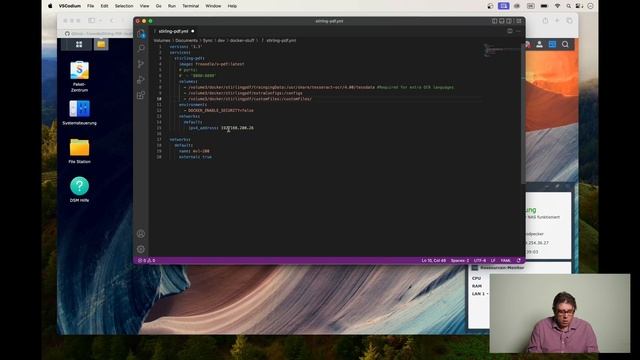Image resolution: width=640 pixels, height=360 pixels.
Task: Open DSM Hilfe on the DSM desktop
Action: (x=79, y=189)
